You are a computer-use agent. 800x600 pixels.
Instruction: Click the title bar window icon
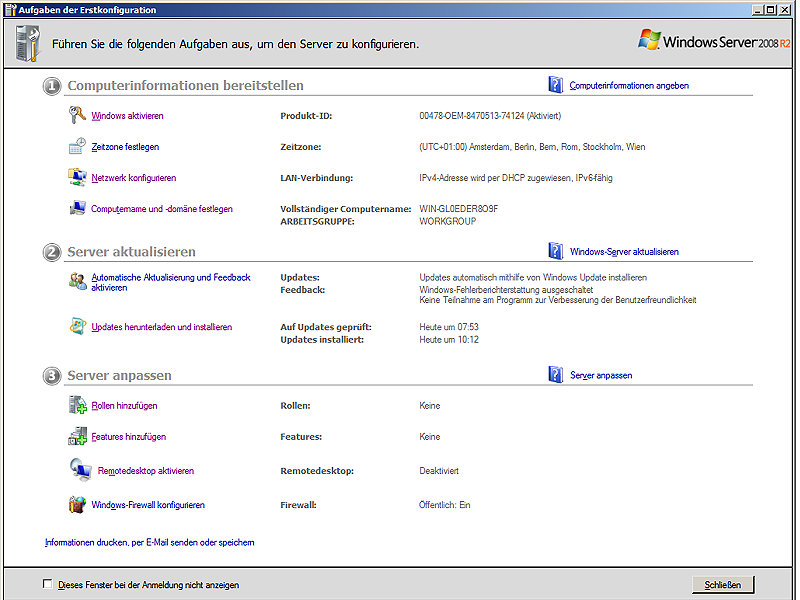pyautogui.click(x=10, y=9)
